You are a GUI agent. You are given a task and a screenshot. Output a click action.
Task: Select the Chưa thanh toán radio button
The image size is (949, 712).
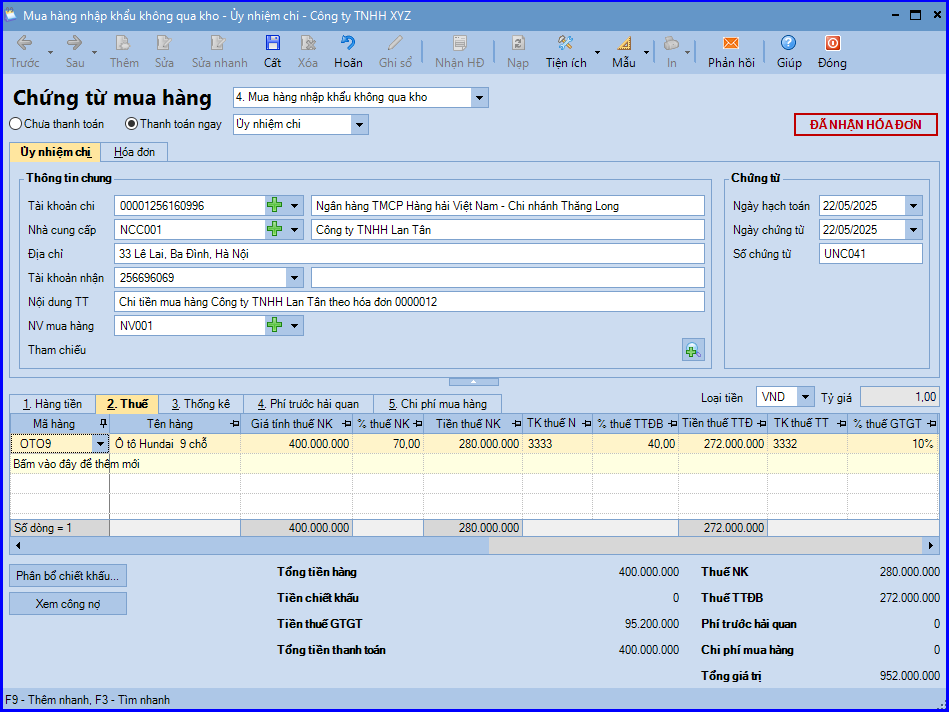16,124
